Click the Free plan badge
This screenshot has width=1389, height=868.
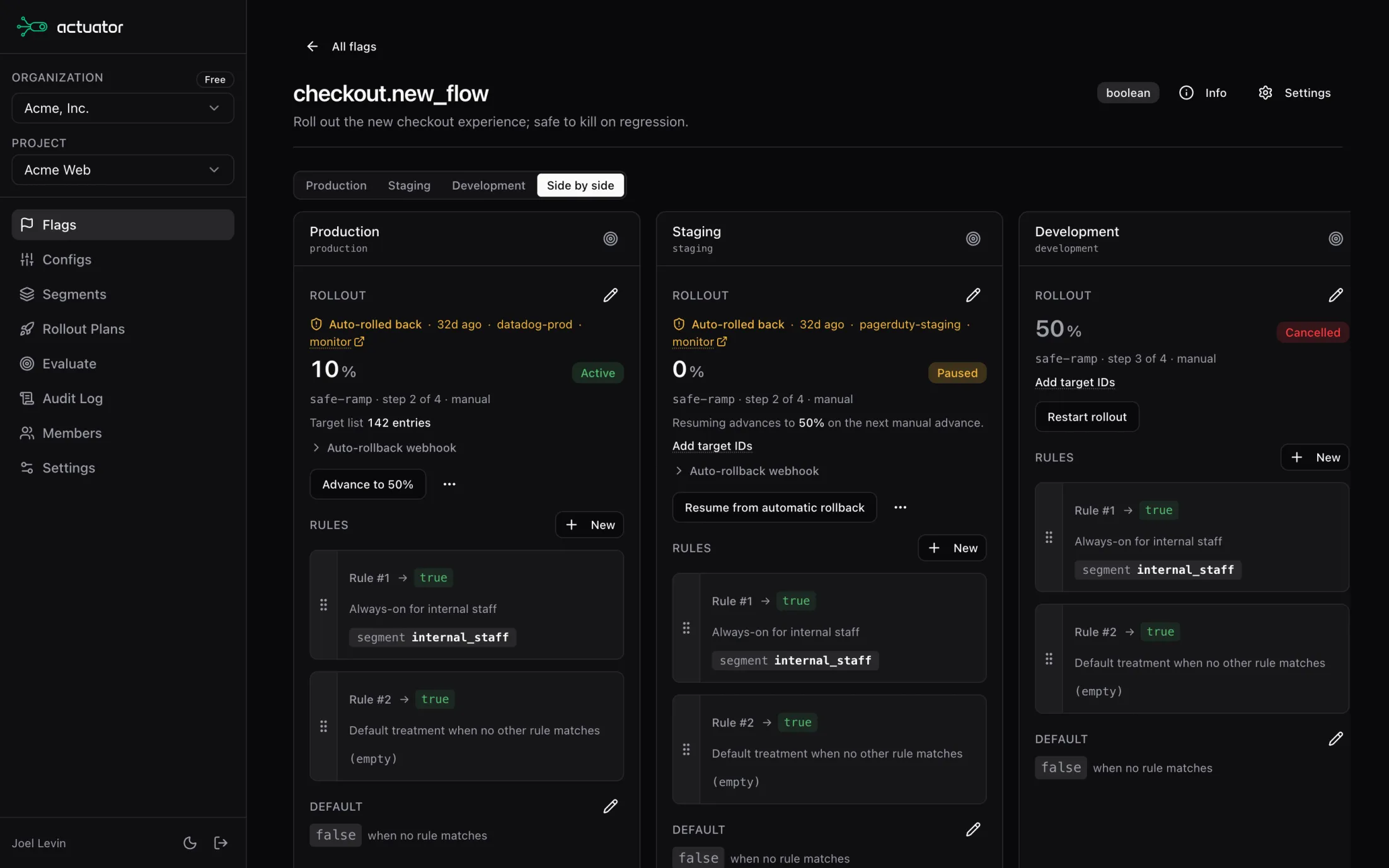tap(215, 79)
